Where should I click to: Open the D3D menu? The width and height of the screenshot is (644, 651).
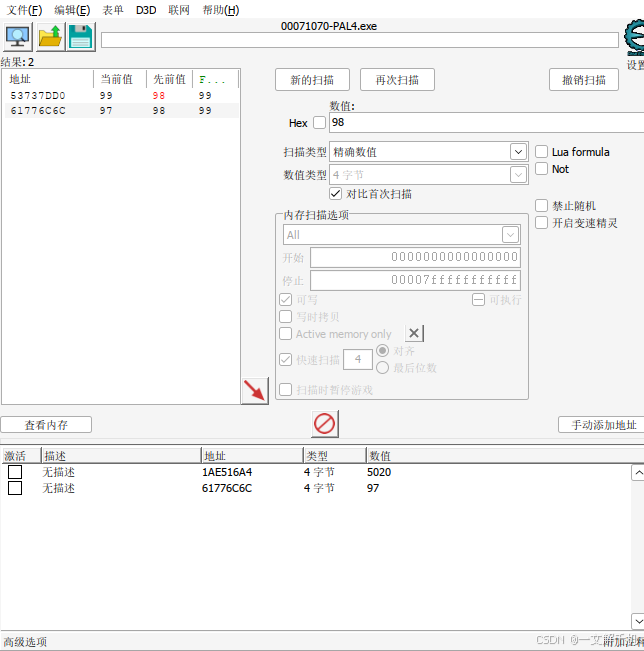pyautogui.click(x=146, y=10)
